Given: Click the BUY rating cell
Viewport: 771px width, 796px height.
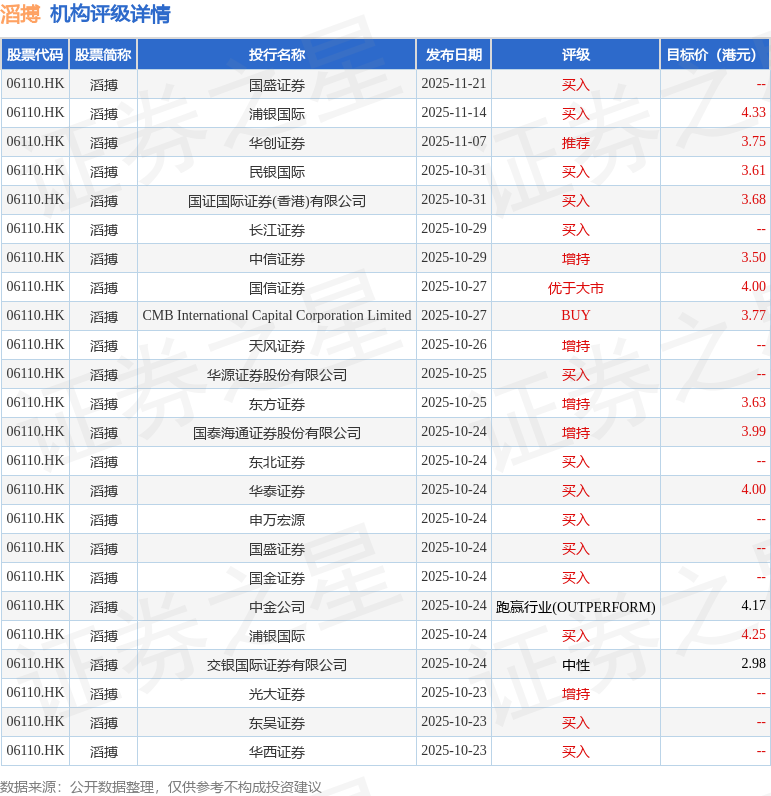Looking at the screenshot, I should click(576, 316).
